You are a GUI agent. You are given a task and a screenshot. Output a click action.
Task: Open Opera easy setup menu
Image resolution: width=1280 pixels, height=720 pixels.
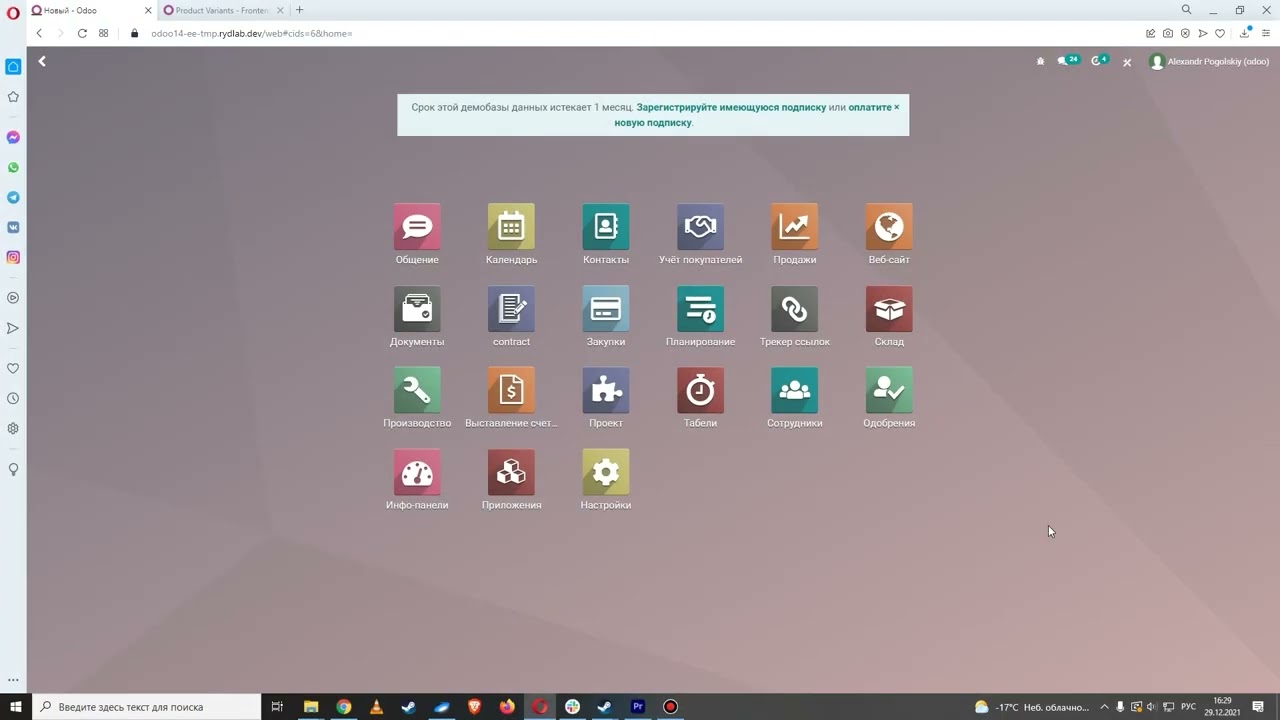pos(1265,33)
